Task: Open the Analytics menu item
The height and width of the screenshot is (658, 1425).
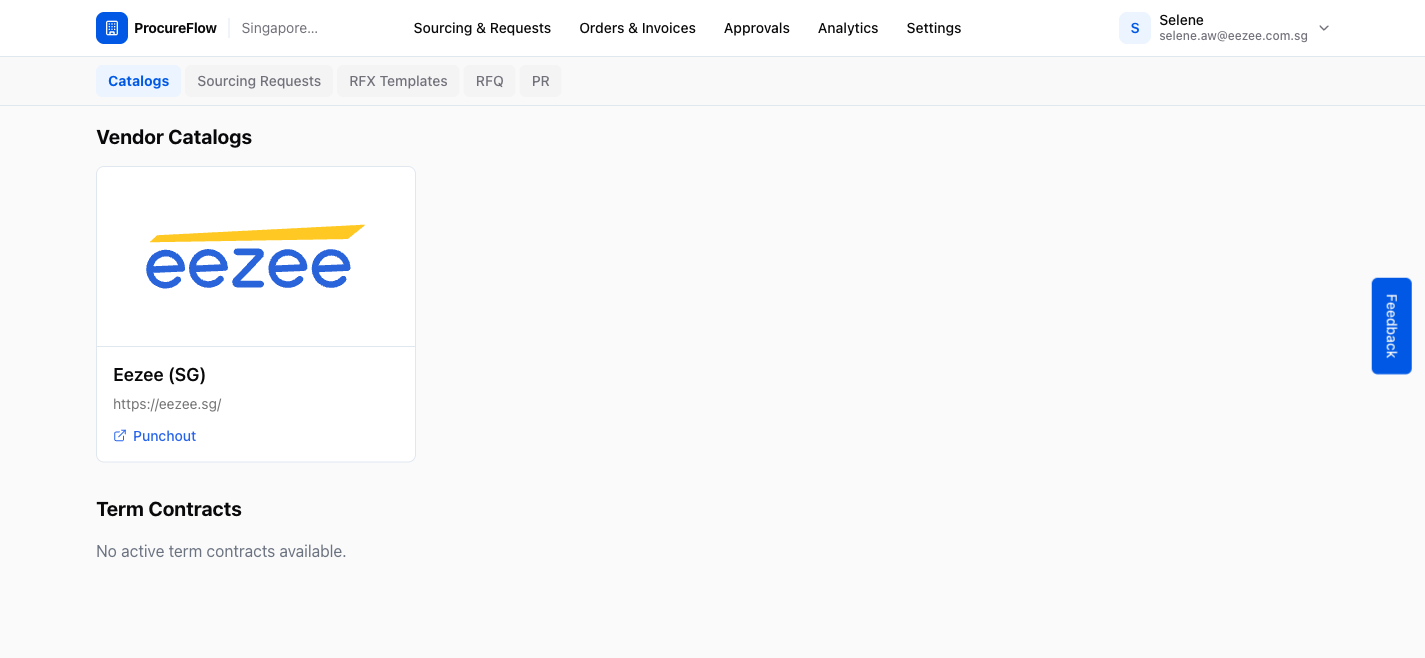Action: tap(848, 28)
